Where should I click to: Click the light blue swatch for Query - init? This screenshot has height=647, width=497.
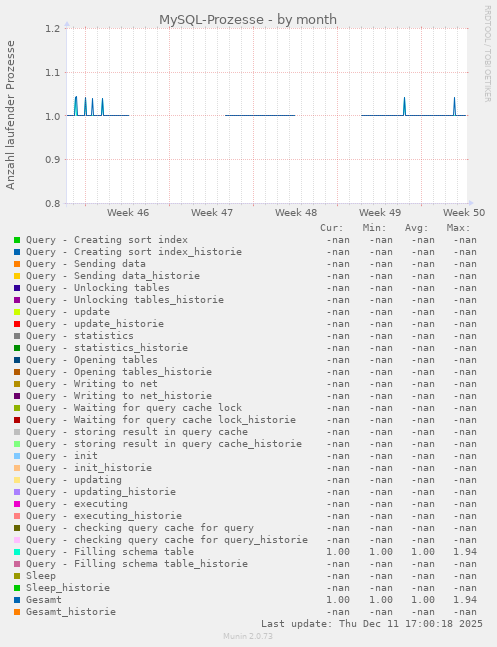coord(17,456)
